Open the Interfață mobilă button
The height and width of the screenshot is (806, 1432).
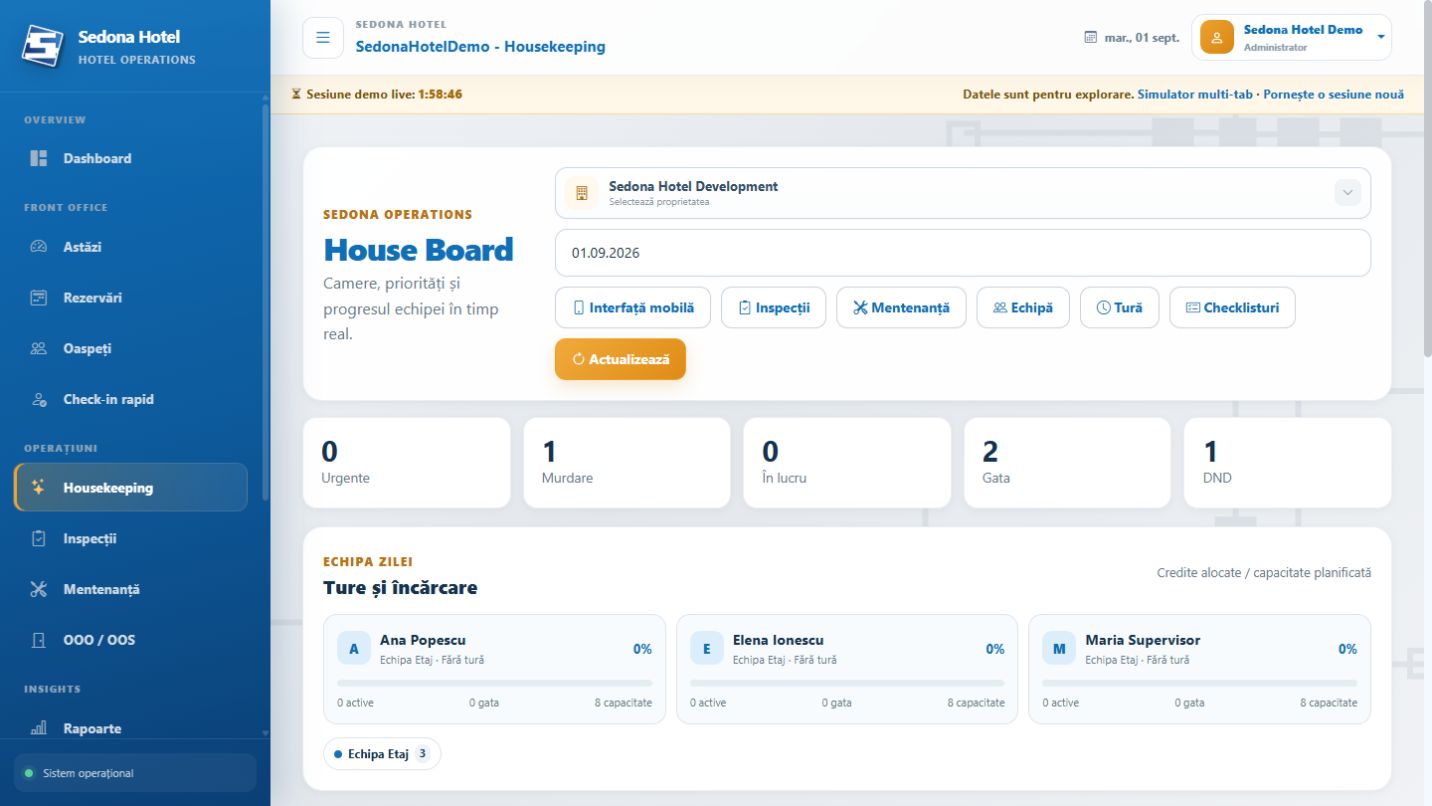[x=633, y=308]
